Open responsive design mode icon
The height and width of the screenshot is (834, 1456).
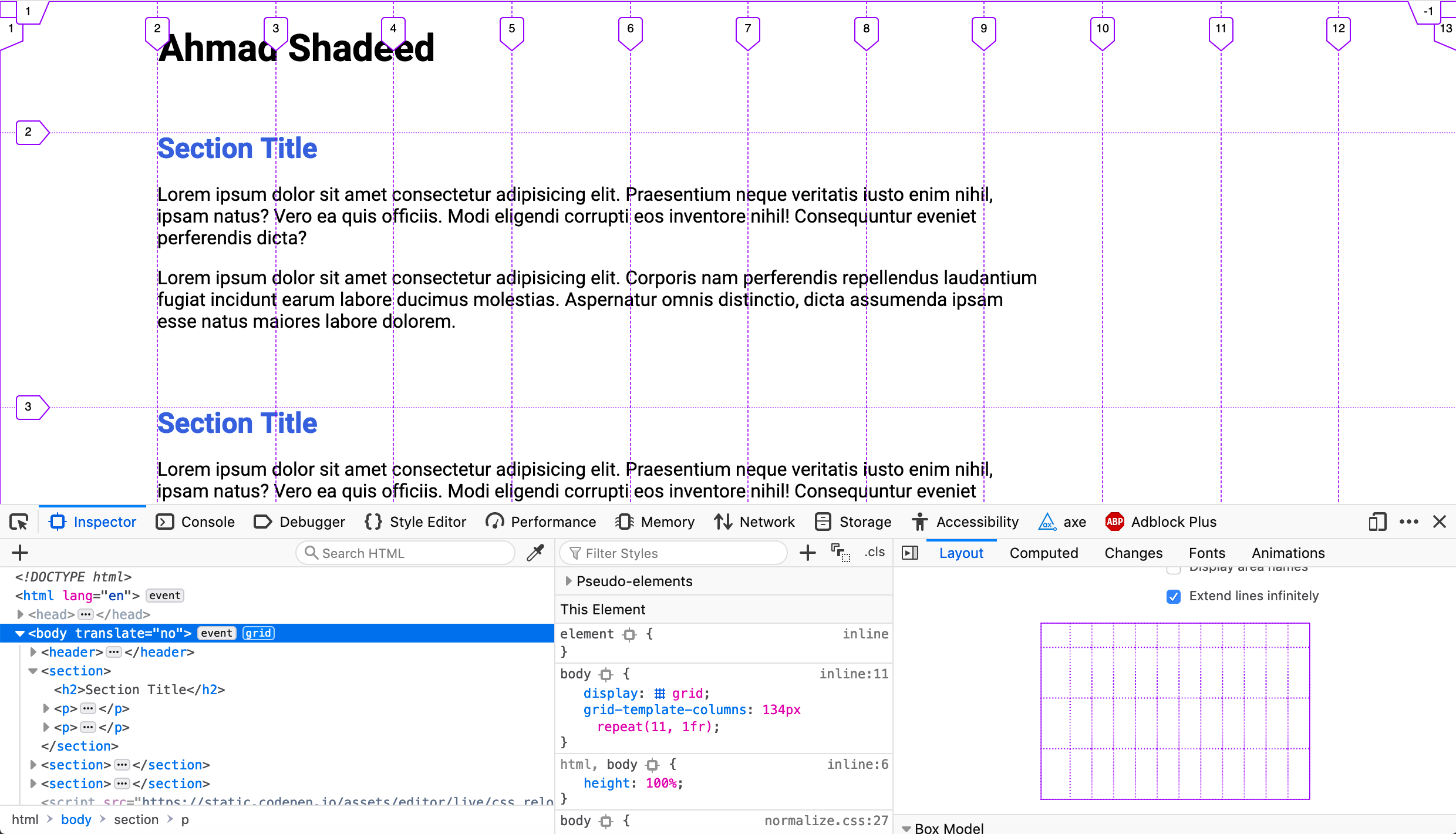coord(1377,522)
